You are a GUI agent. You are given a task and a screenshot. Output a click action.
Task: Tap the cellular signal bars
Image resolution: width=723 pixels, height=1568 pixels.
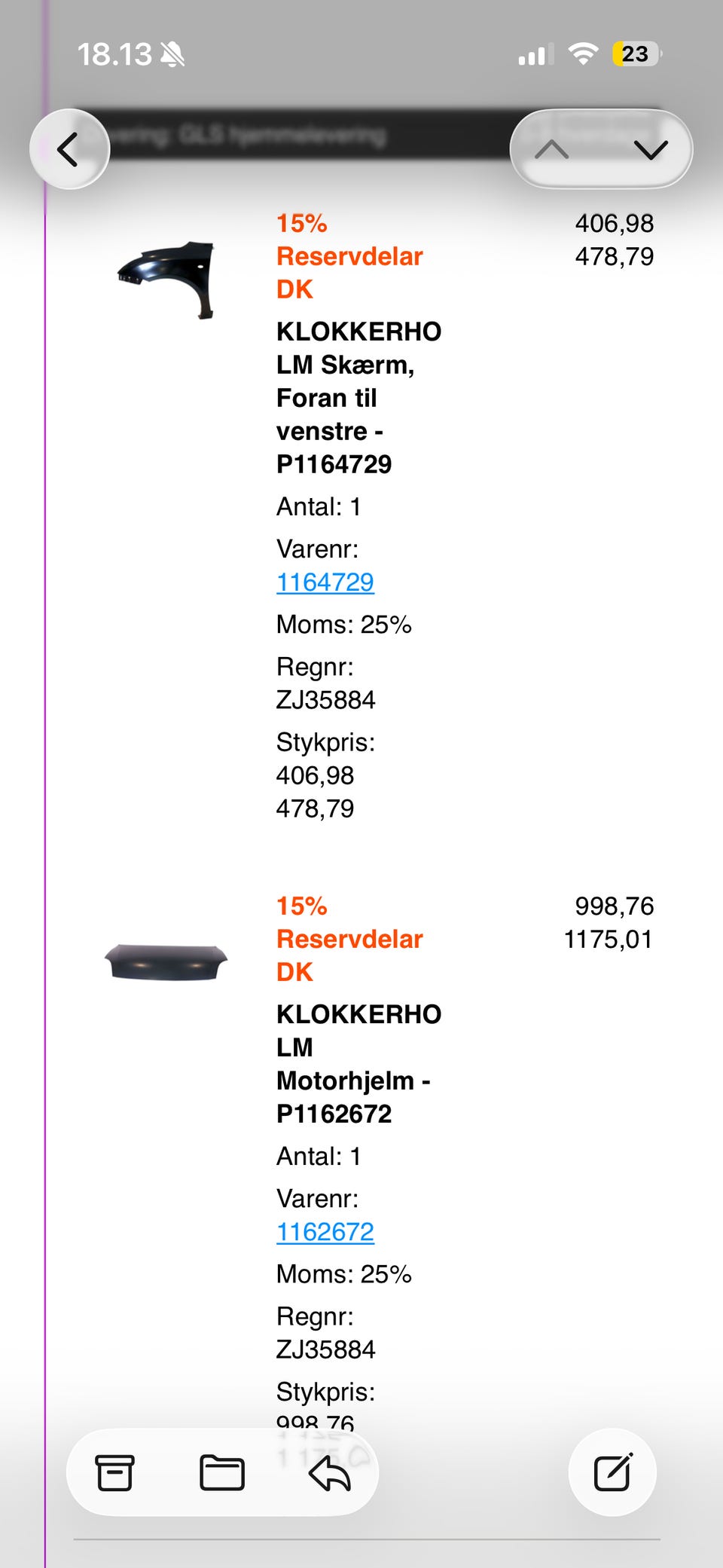click(x=535, y=54)
